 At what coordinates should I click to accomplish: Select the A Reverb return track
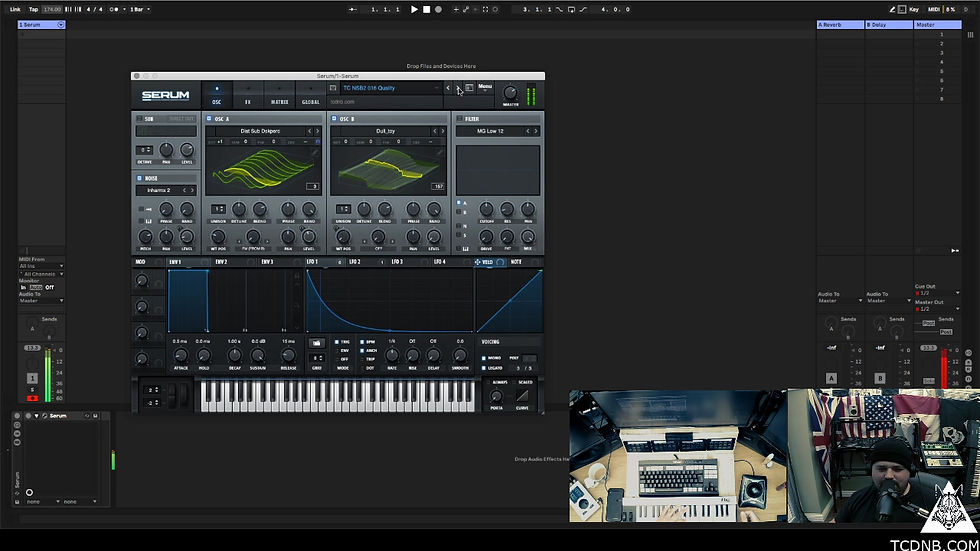(x=840, y=24)
